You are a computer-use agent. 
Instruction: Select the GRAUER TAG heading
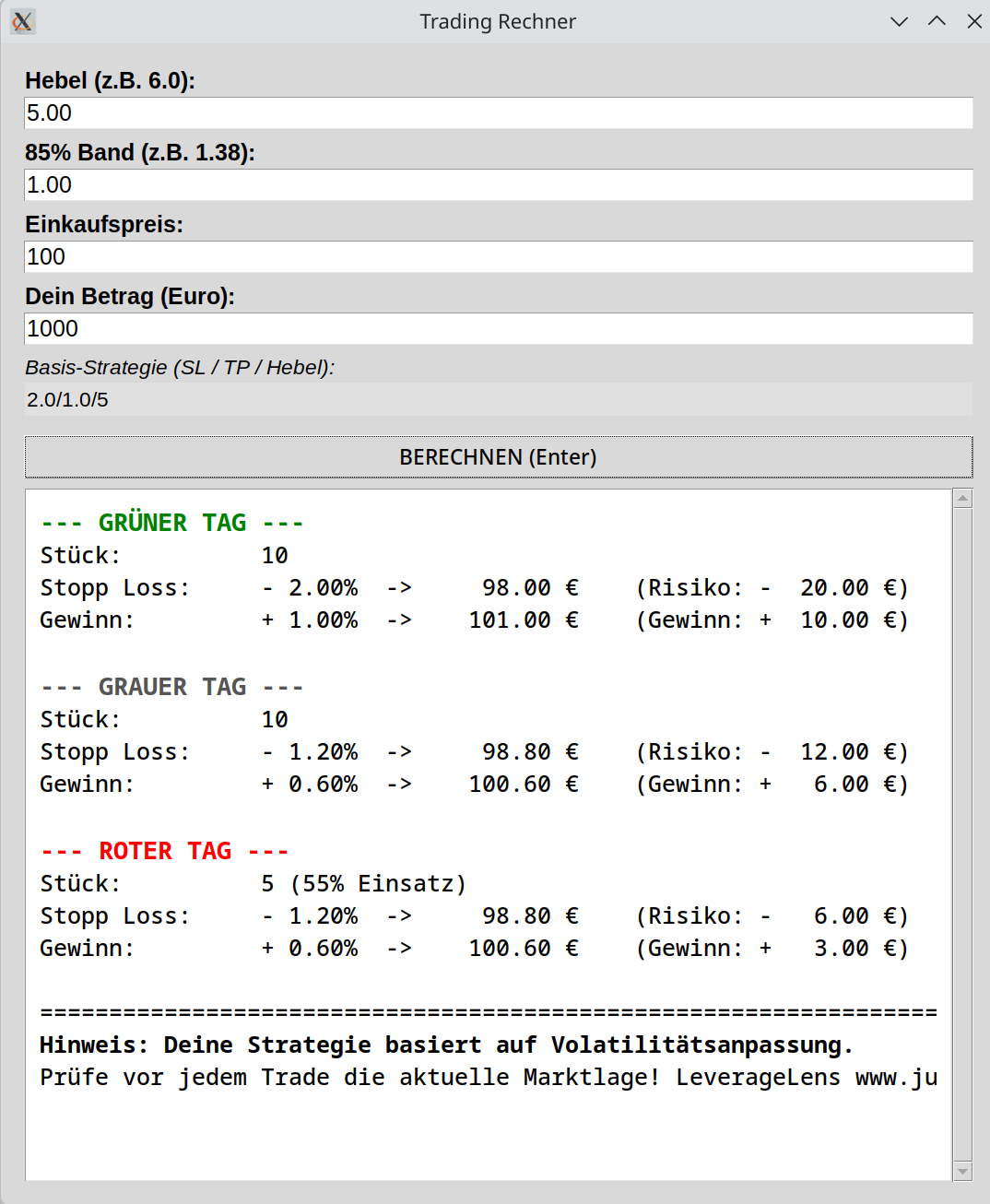coord(171,686)
